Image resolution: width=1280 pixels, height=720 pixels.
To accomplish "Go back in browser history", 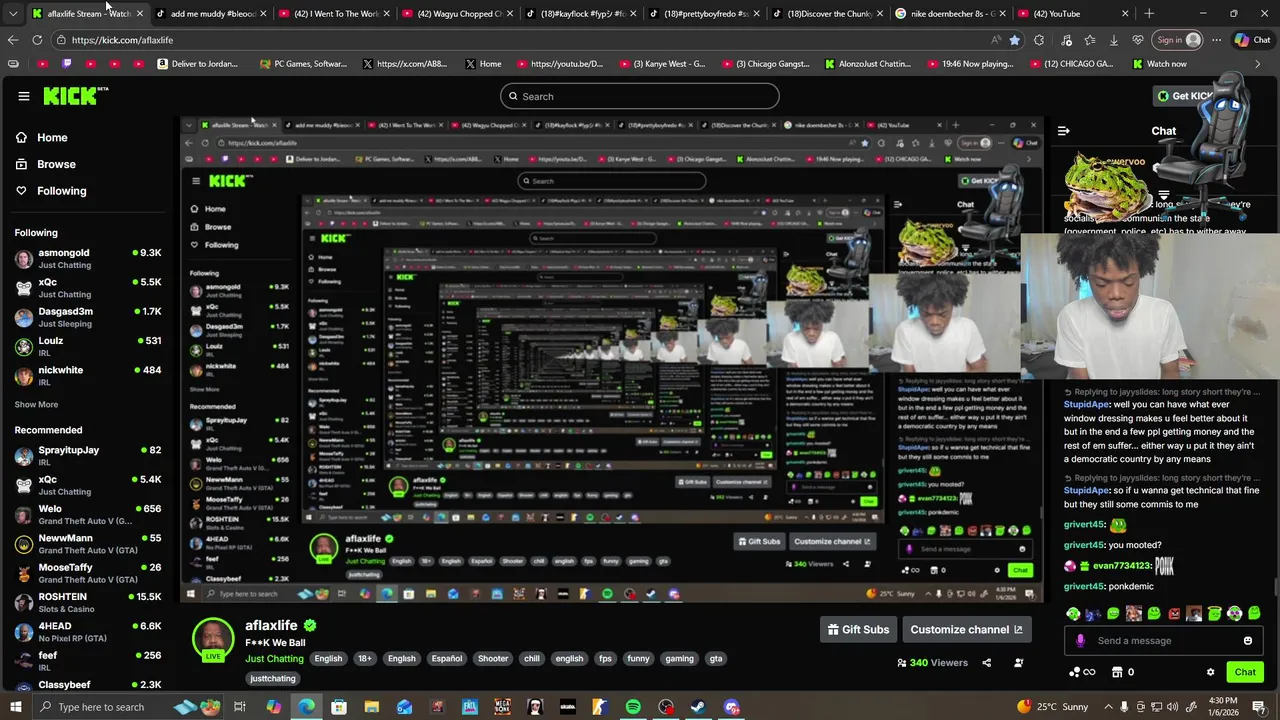I will (12, 40).
